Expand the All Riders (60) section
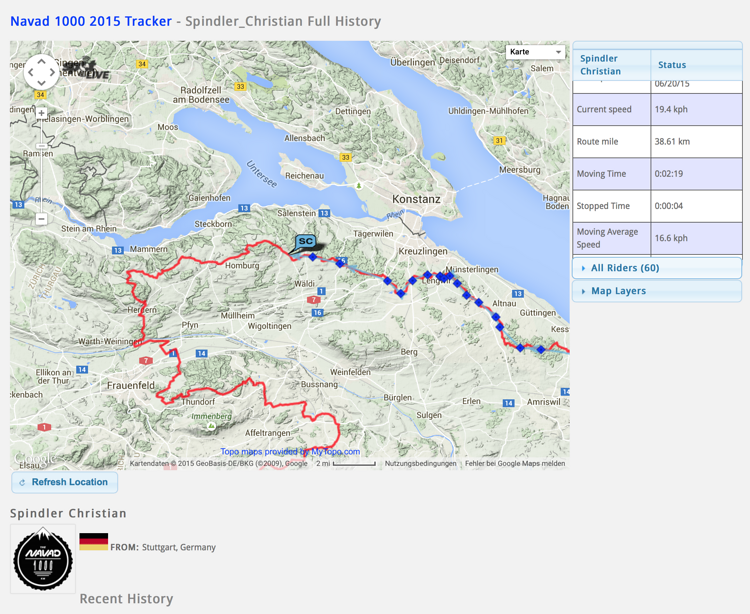 coord(657,268)
